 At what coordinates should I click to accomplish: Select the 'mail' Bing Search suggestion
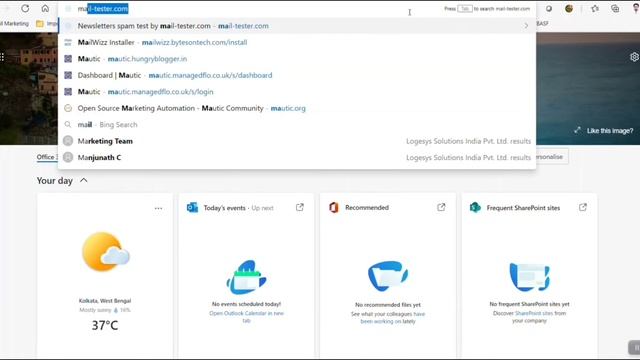coord(297,124)
